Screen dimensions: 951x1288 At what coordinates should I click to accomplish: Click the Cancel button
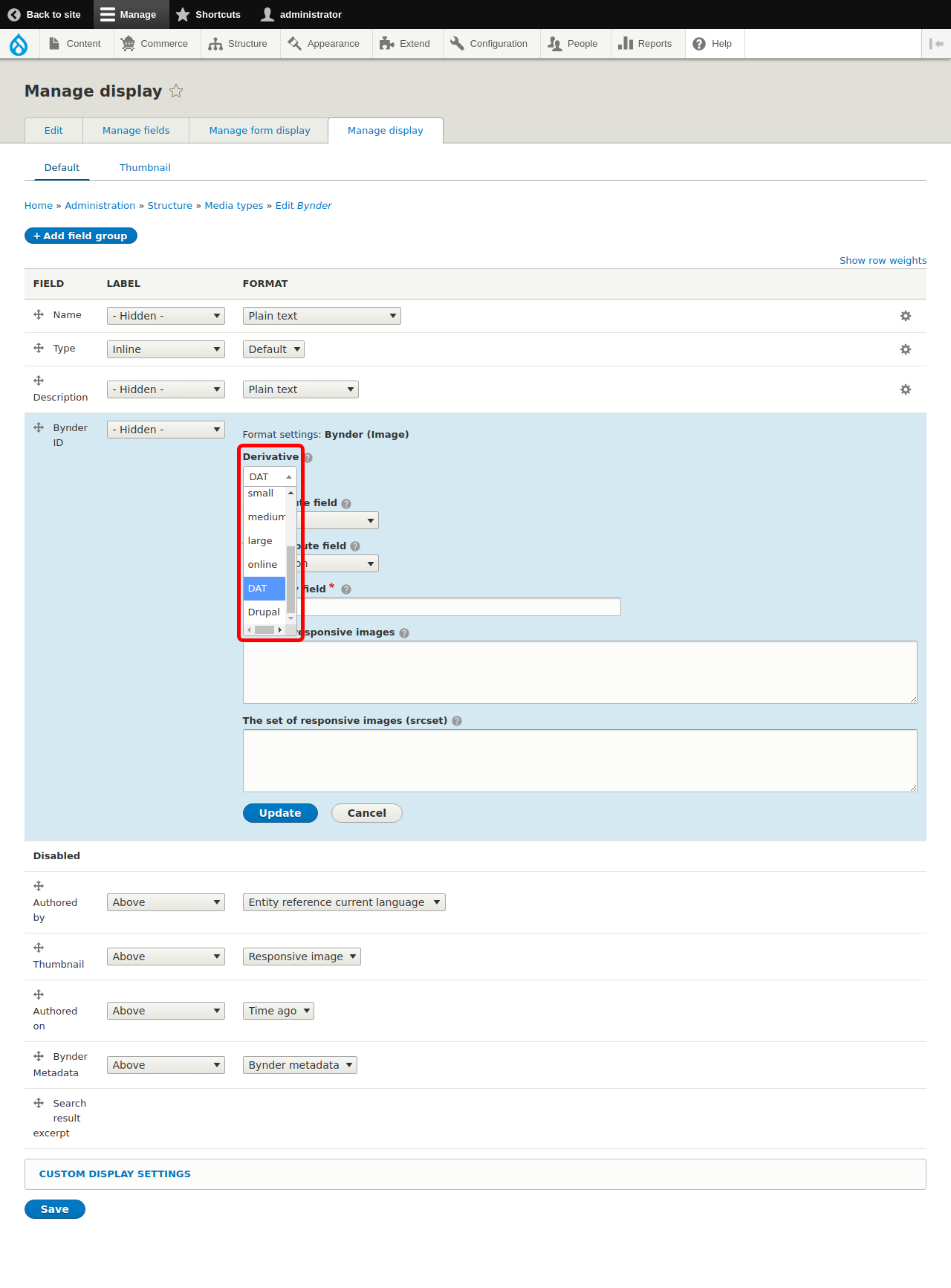(x=367, y=813)
